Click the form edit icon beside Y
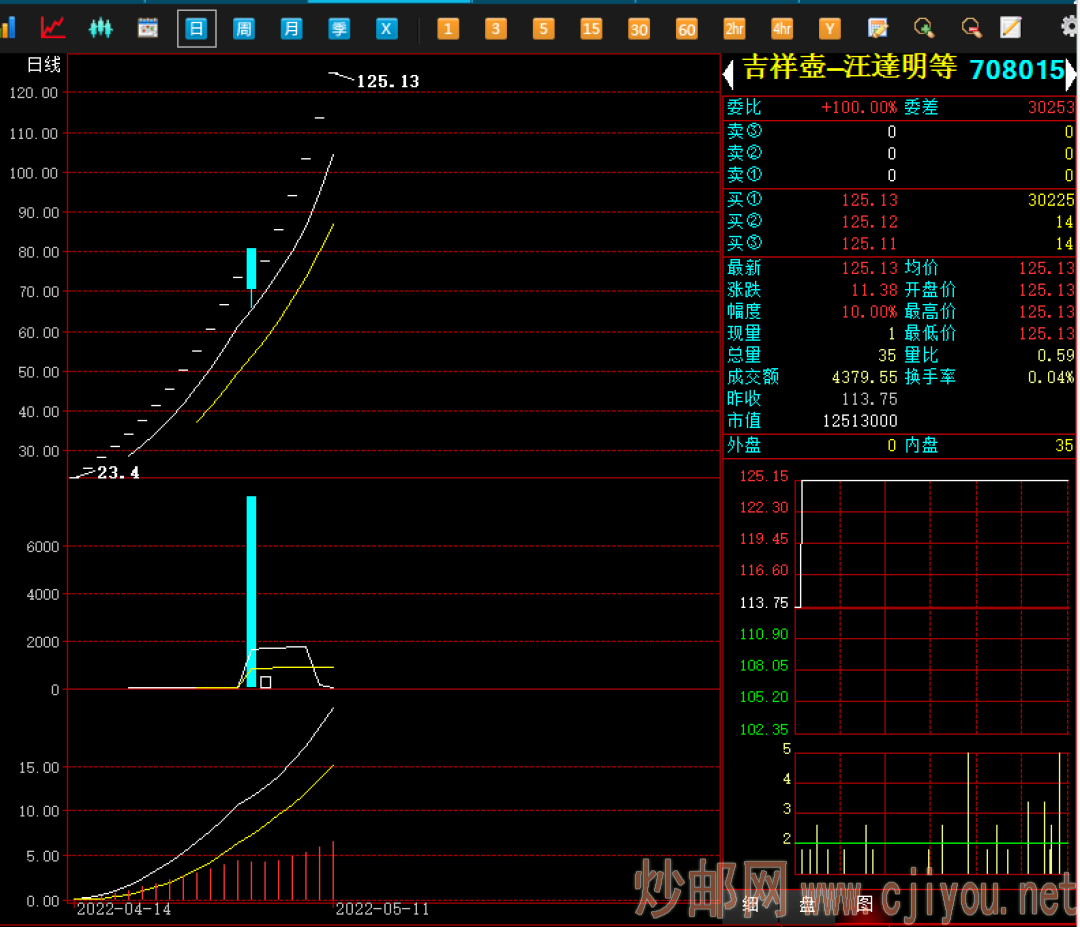Image resolution: width=1080 pixels, height=927 pixels. point(877,28)
